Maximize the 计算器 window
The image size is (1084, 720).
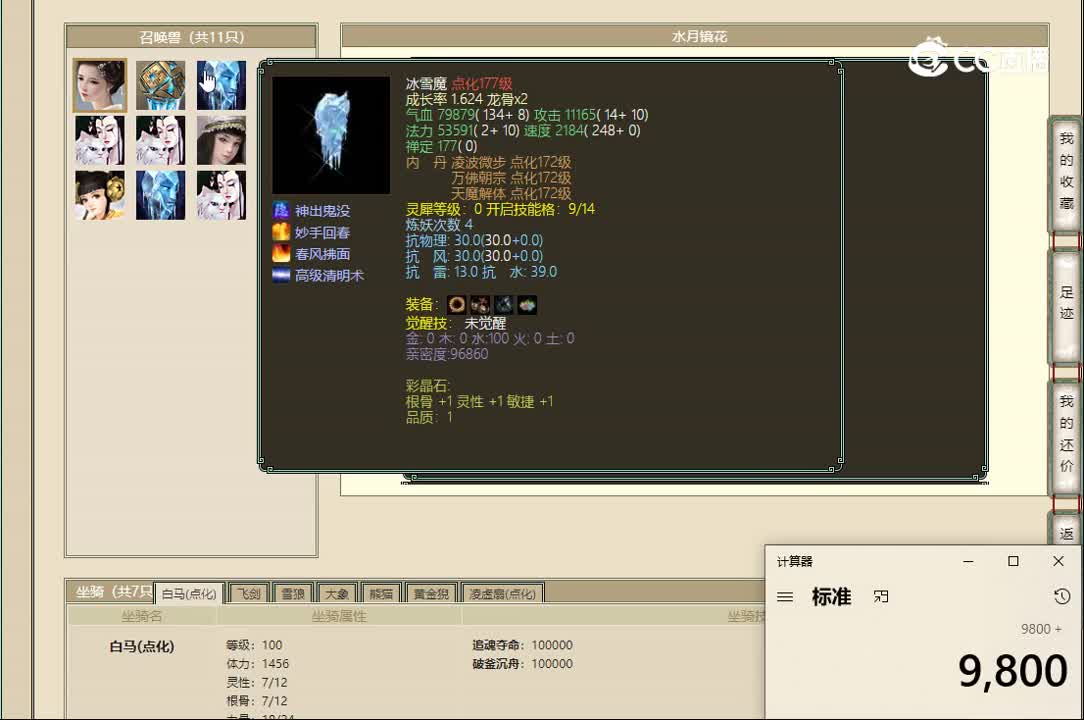click(x=1013, y=561)
